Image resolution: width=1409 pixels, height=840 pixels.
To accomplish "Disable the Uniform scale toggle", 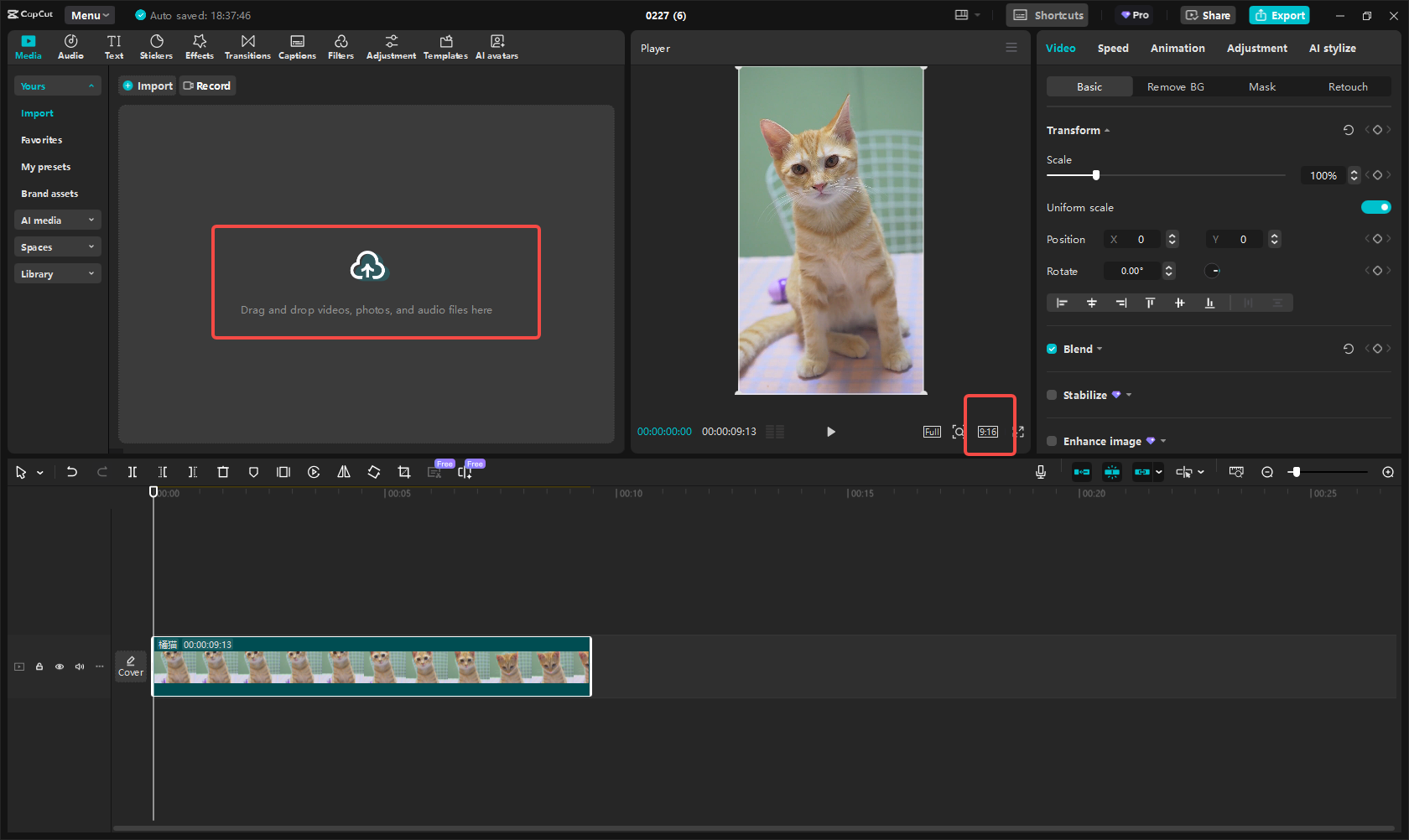I will coord(1376,207).
